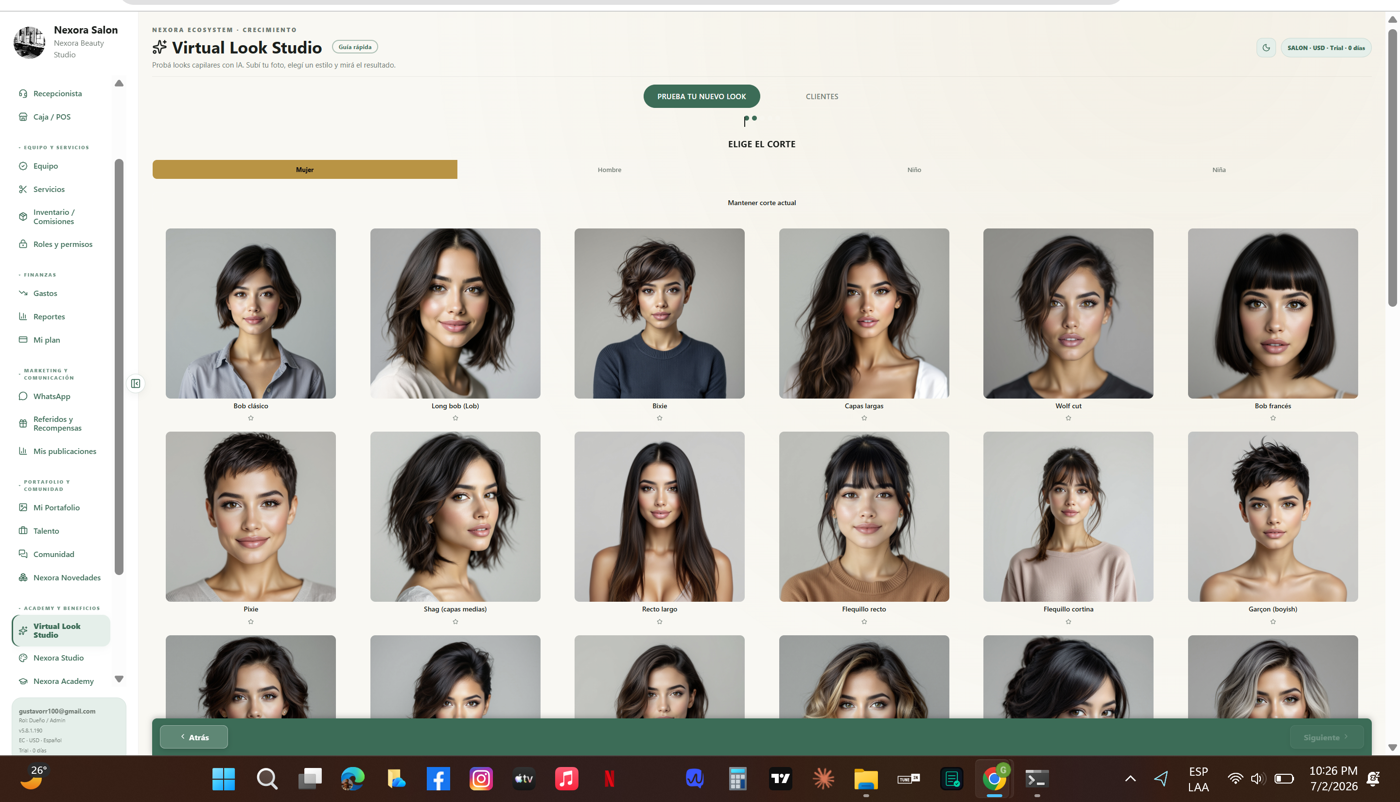1400x802 pixels.
Task: Select the Bob clásico photo
Action: click(x=251, y=313)
